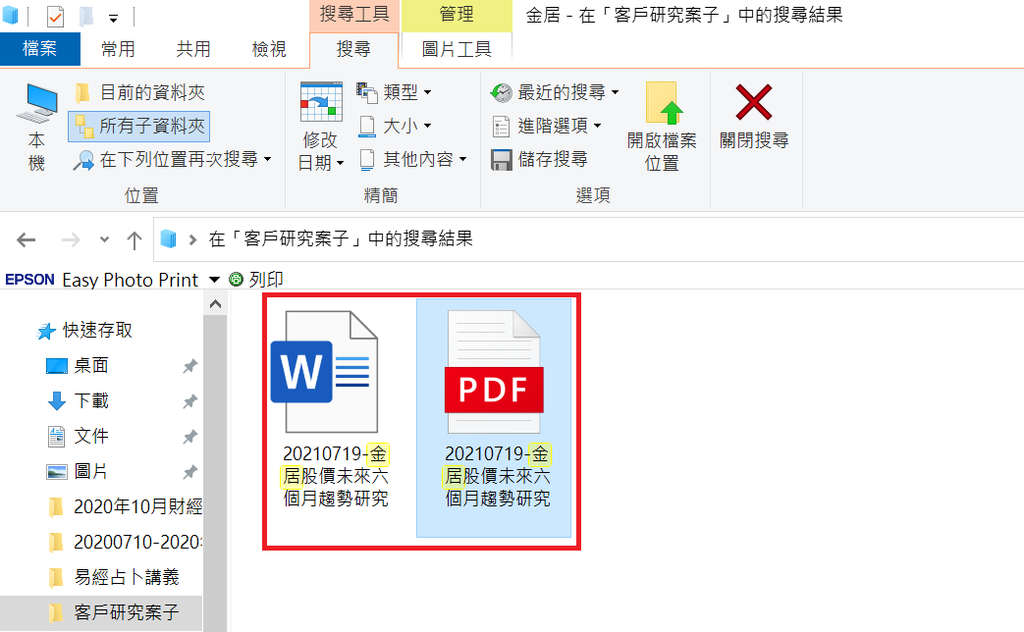Click the EPSON Easy Photo Print label
Viewport: 1024px width, 632px height.
point(102,280)
